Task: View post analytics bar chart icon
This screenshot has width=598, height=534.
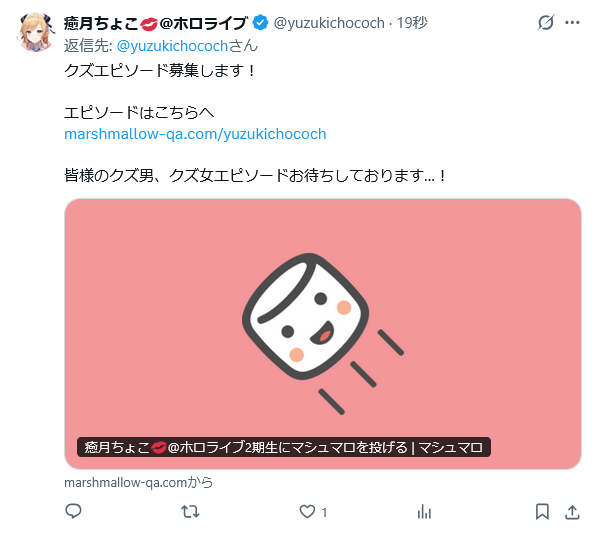Action: point(424,511)
